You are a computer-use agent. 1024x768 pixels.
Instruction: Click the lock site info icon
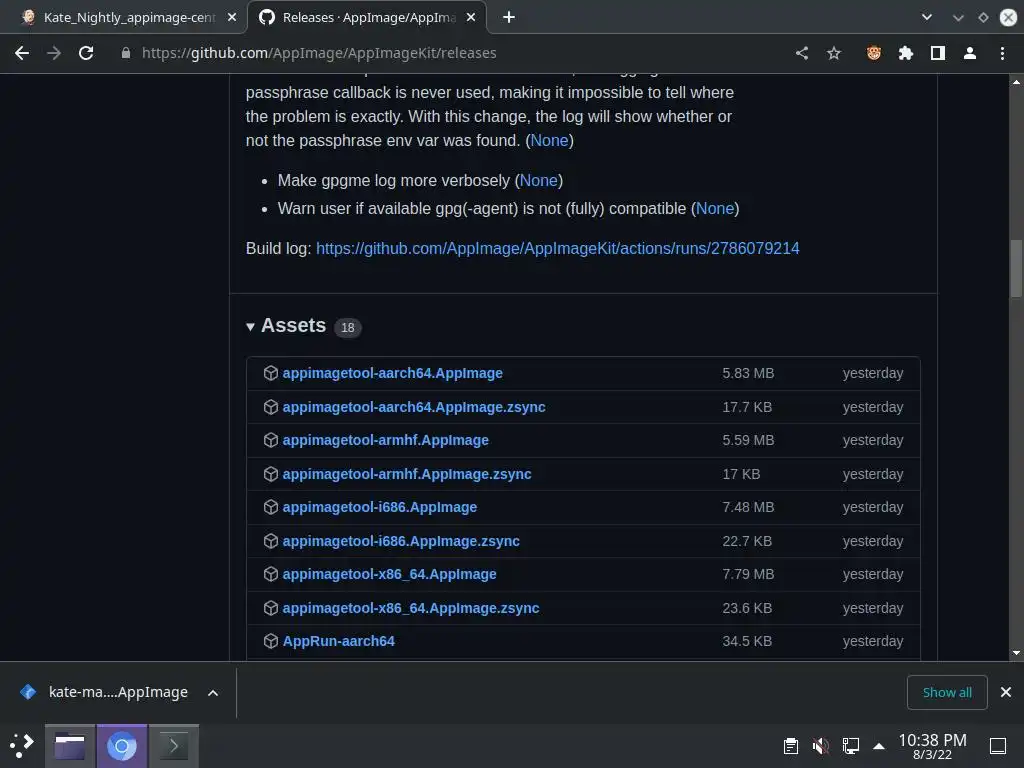pyautogui.click(x=126, y=53)
